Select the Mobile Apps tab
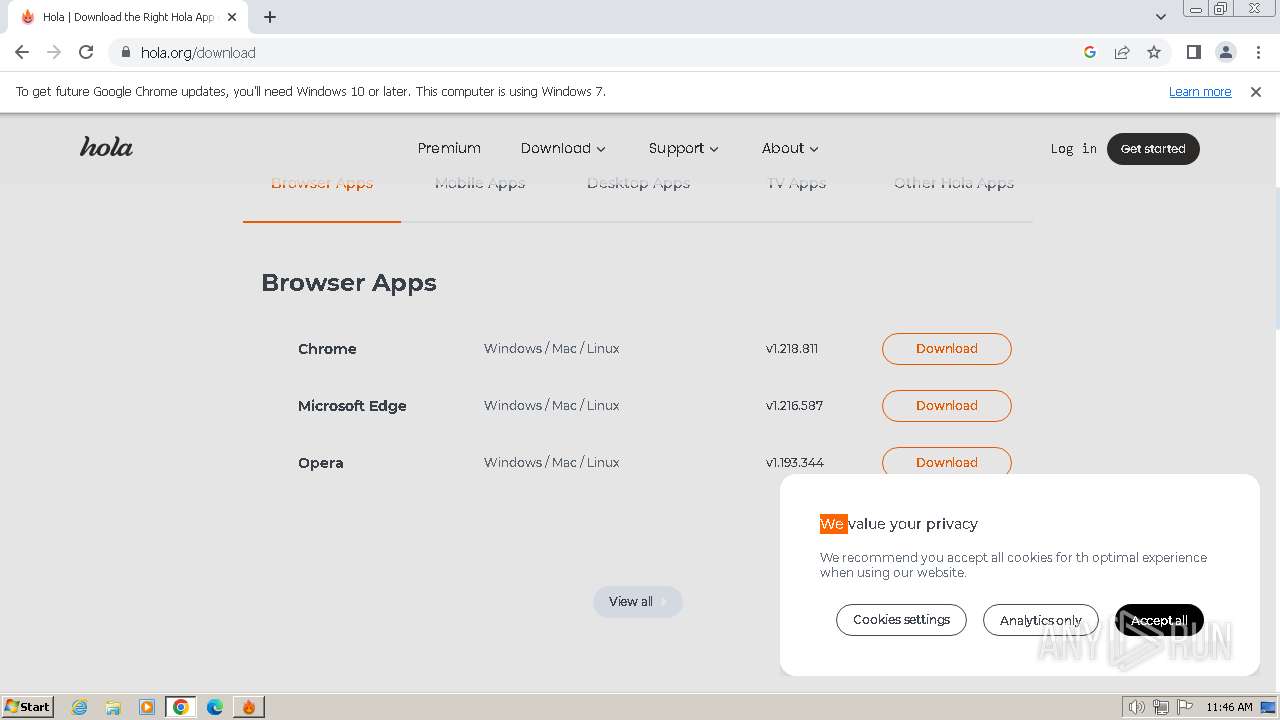1280x720 pixels. tap(480, 186)
